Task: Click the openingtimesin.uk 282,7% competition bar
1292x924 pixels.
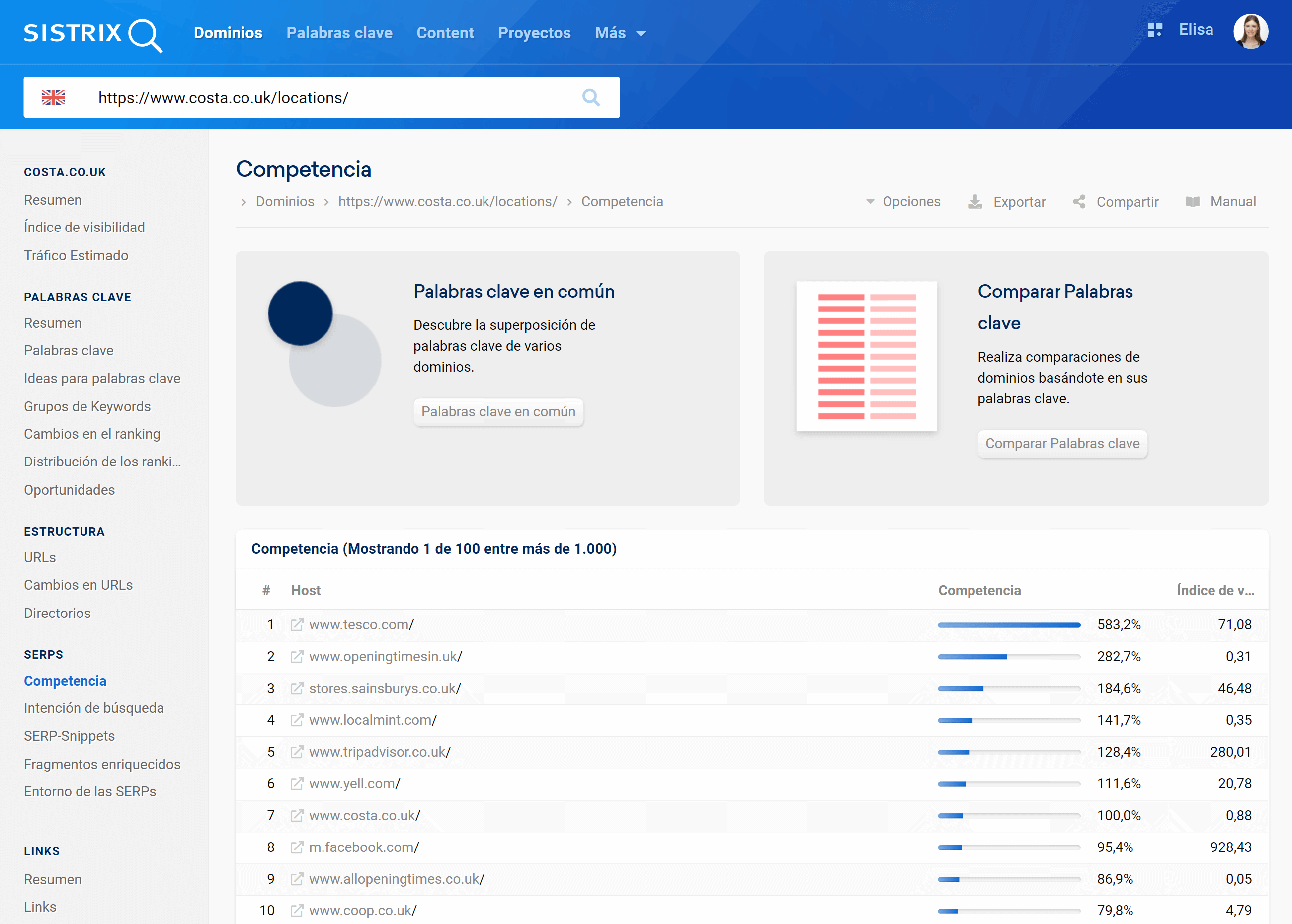Action: tap(1009, 657)
